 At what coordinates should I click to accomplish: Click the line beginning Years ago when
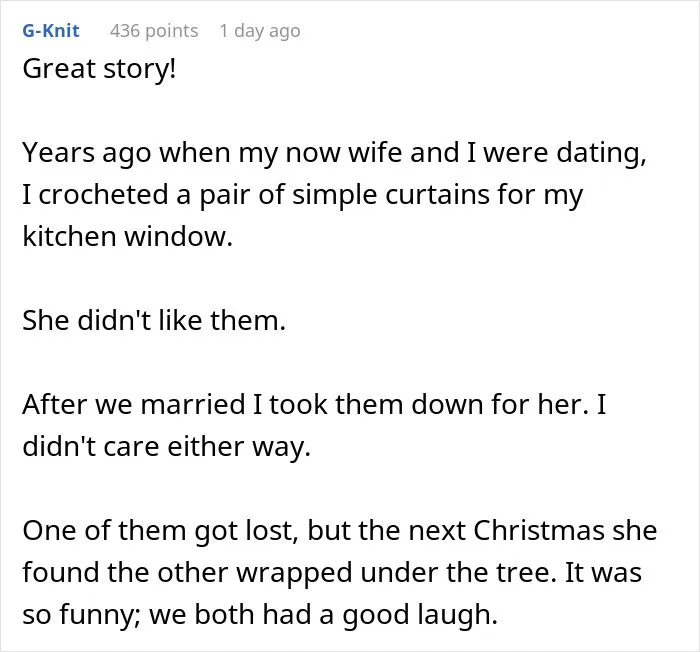334,153
